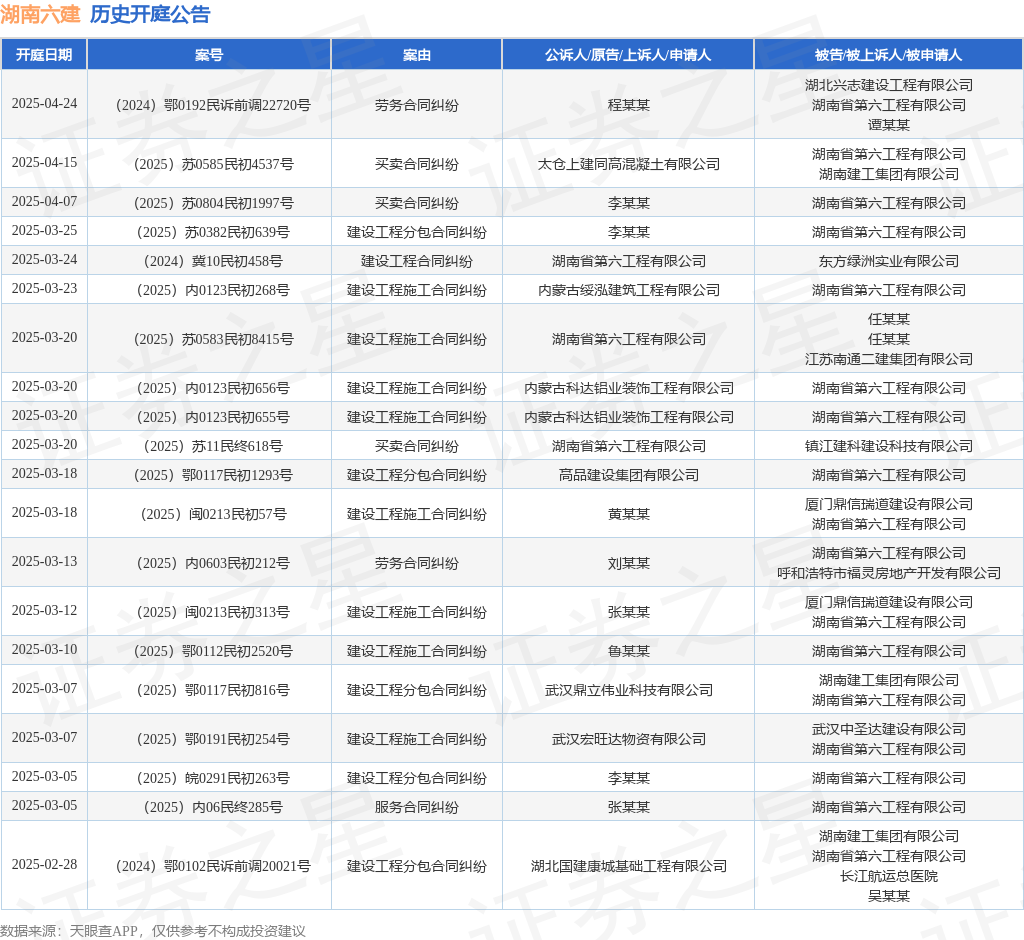Click defendant 湖北兴志建设工程有限公司

tap(889, 85)
